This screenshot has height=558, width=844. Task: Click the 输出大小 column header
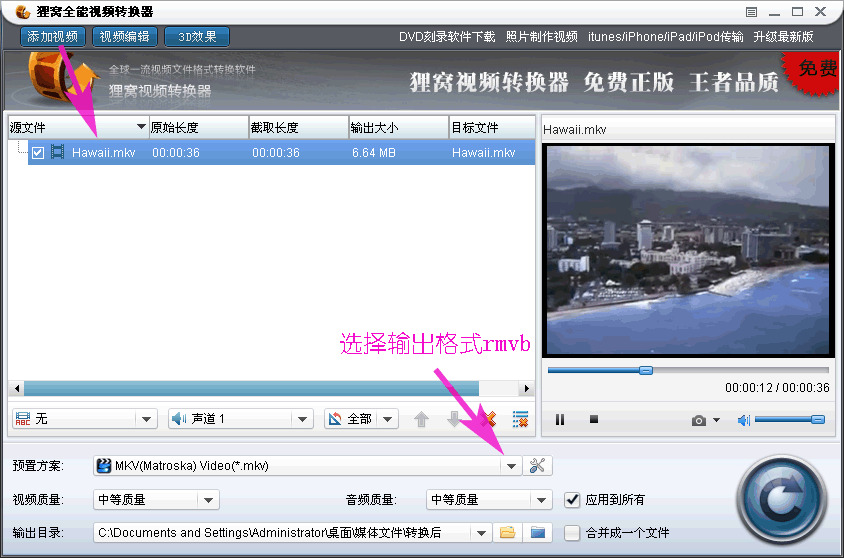pos(399,128)
